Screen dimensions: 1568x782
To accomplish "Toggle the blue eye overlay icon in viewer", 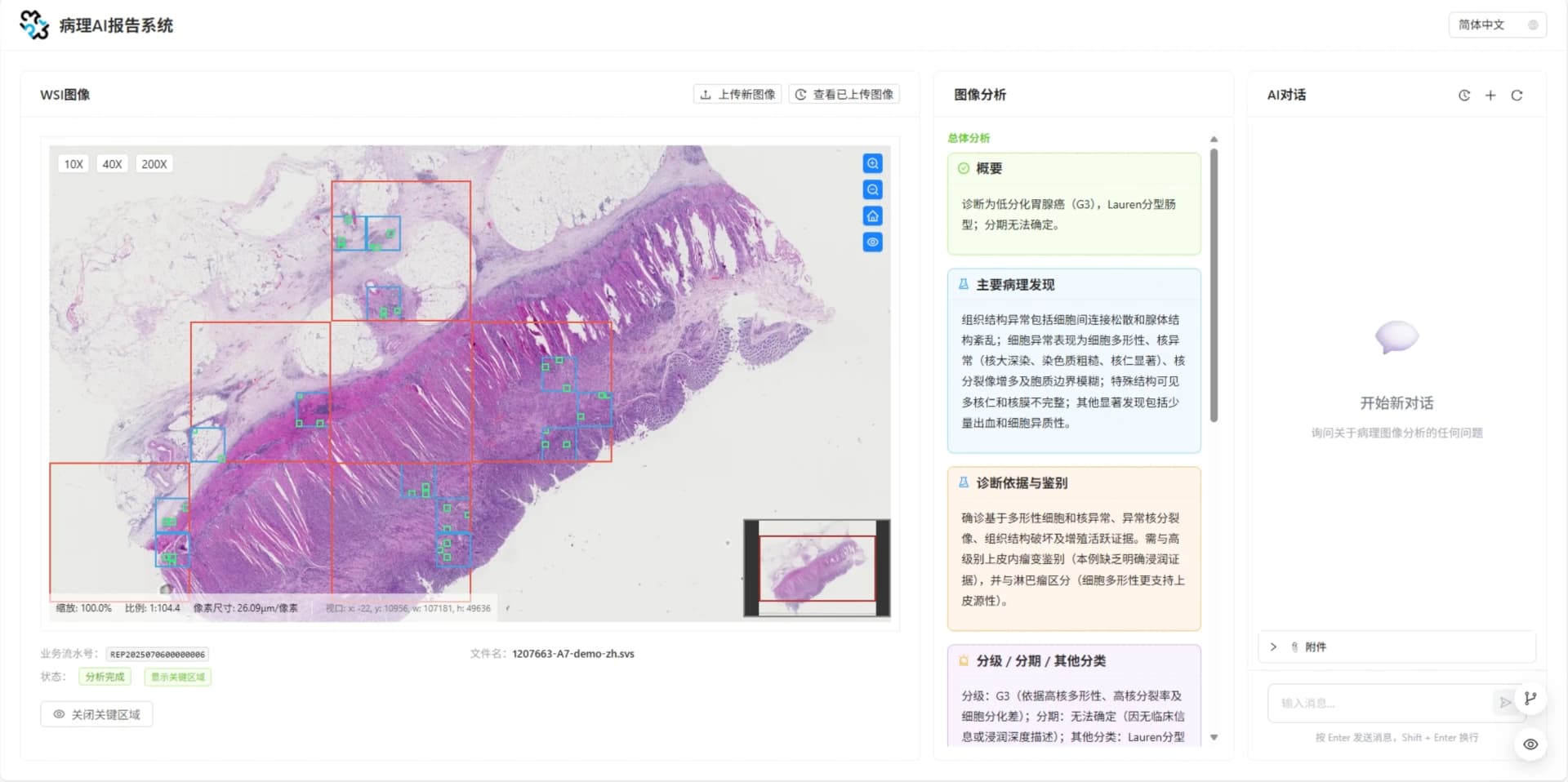I will click(872, 242).
